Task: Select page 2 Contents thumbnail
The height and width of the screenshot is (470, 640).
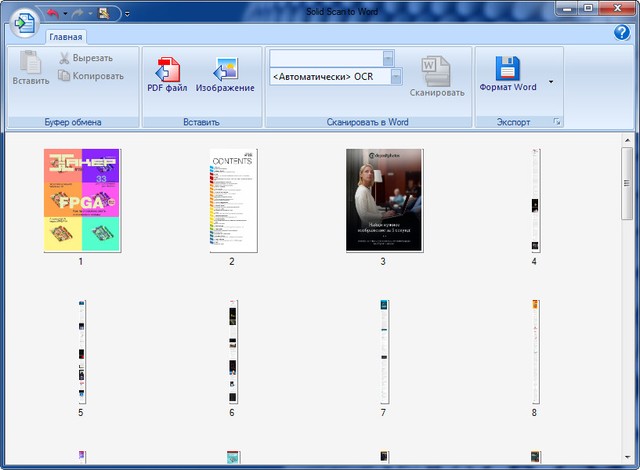Action: coord(232,200)
